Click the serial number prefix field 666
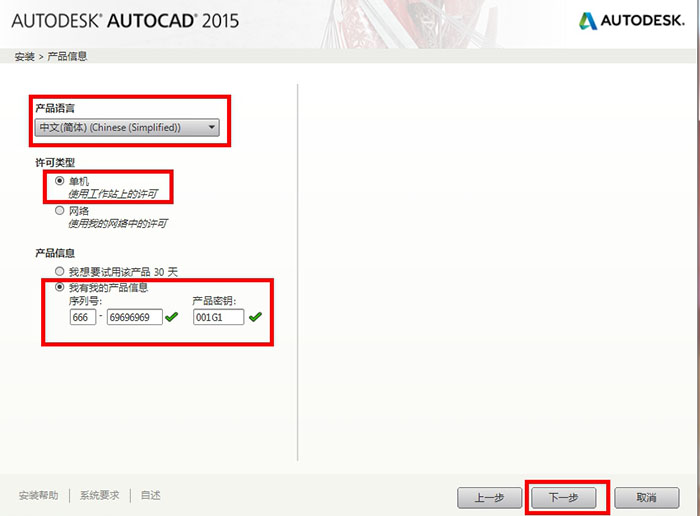 click(83, 317)
